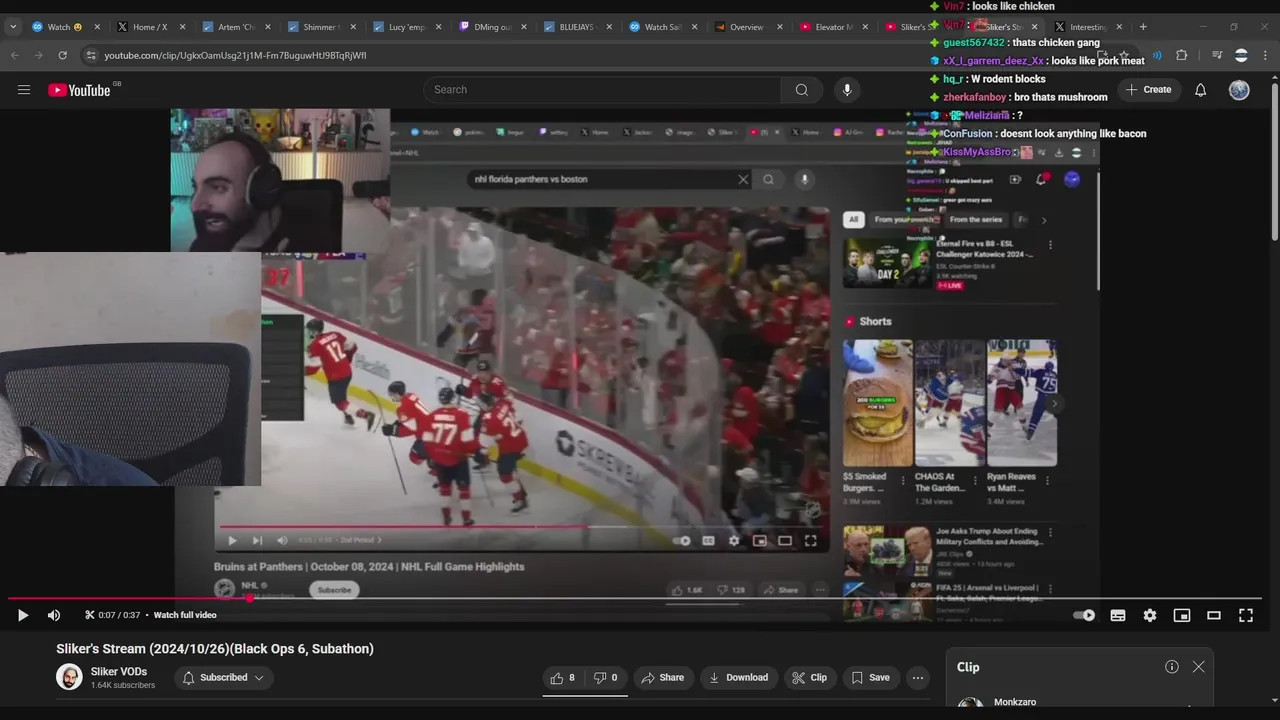This screenshot has width=1280, height=720.
Task: Open a new browser tab
Action: [x=1143, y=27]
